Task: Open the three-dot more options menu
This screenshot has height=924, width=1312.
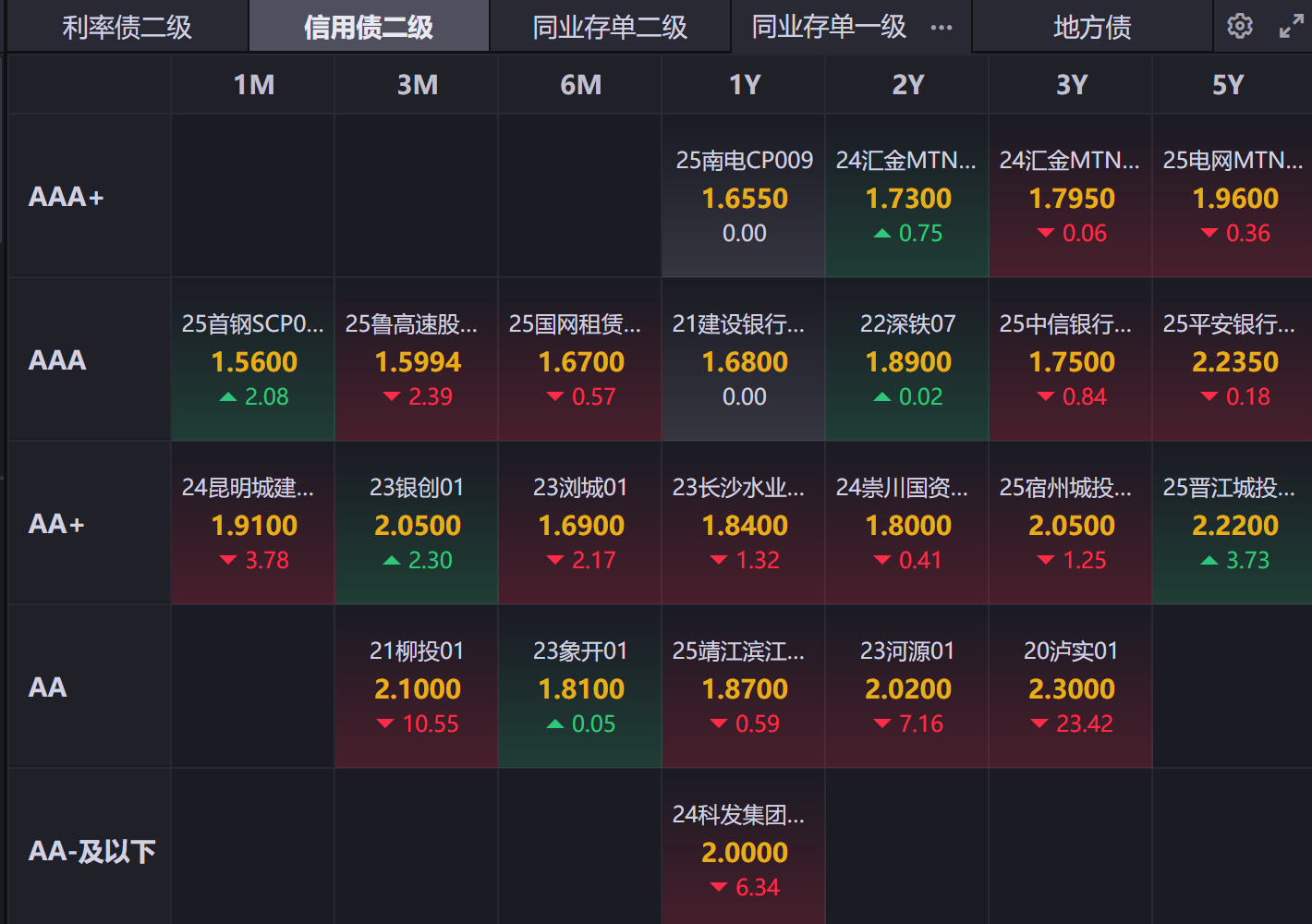Action: pos(941,28)
